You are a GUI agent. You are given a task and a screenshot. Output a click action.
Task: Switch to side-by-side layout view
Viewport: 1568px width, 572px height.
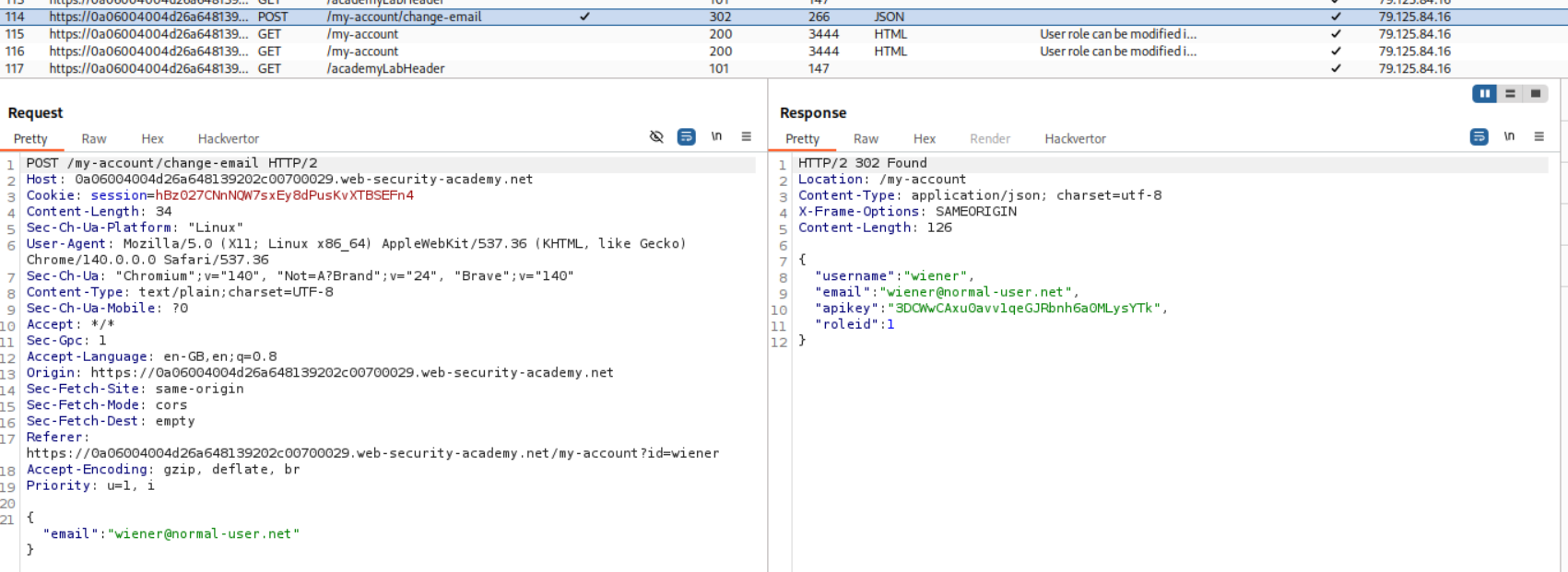pyautogui.click(x=1484, y=93)
